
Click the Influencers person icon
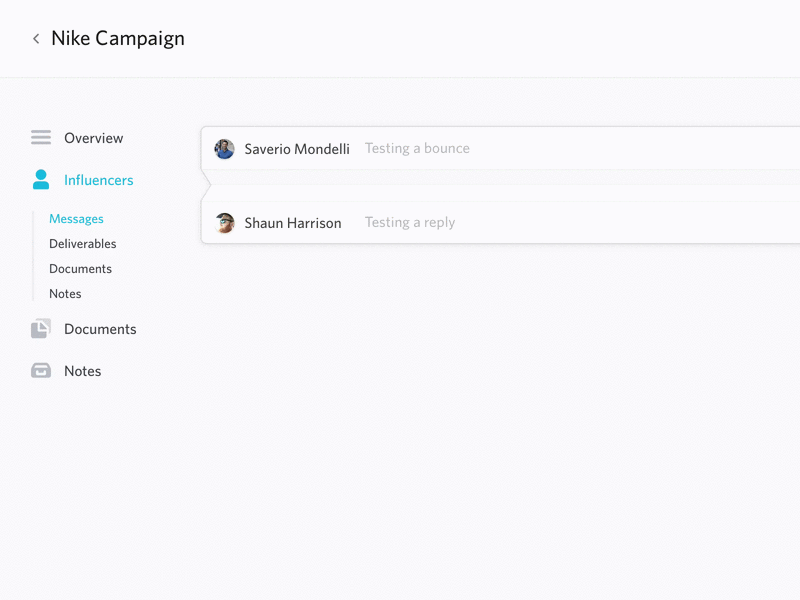tap(41, 180)
